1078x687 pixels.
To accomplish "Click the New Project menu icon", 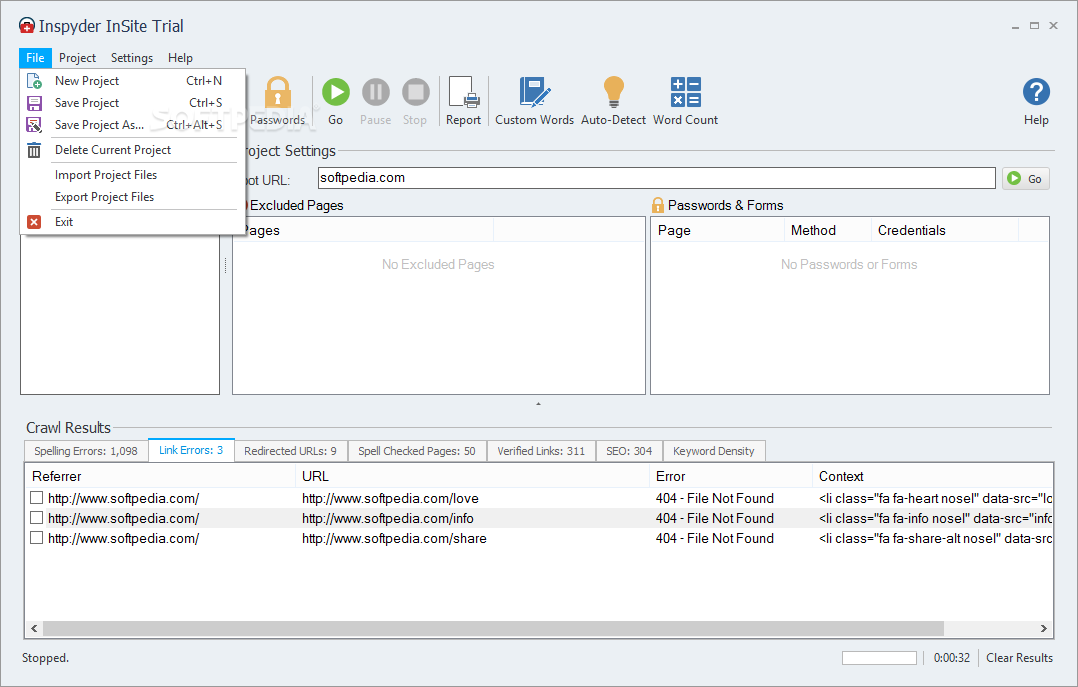I will coord(34,81).
